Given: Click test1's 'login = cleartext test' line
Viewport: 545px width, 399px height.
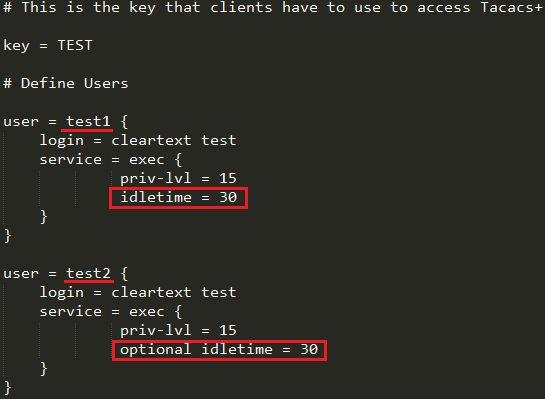Looking at the screenshot, I should [x=138, y=140].
